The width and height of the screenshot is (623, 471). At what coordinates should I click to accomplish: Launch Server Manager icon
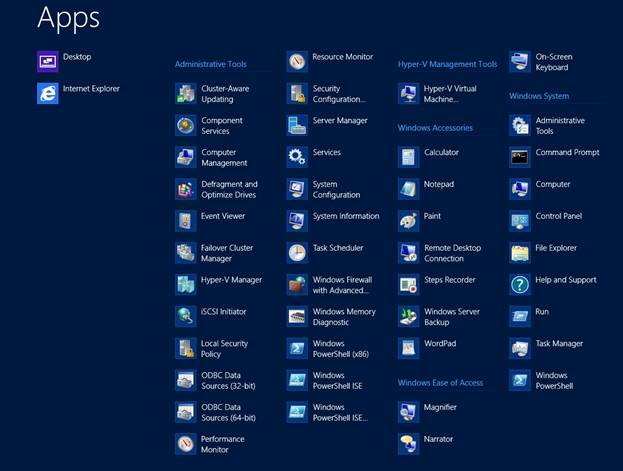pos(297,125)
